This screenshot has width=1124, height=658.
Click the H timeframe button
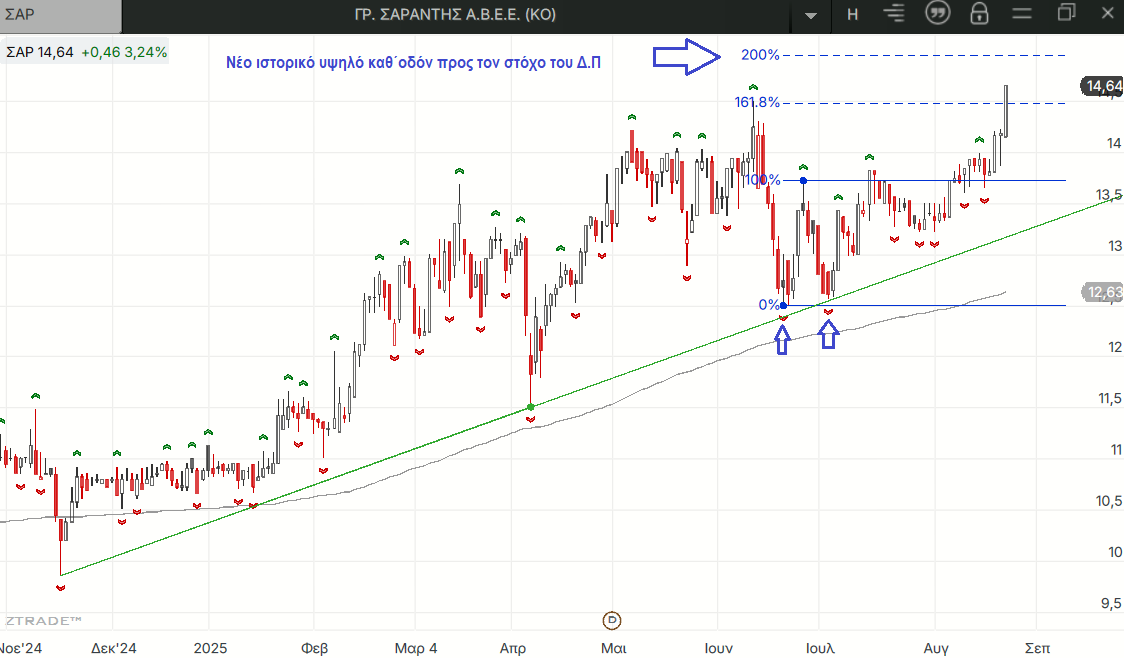tap(852, 14)
